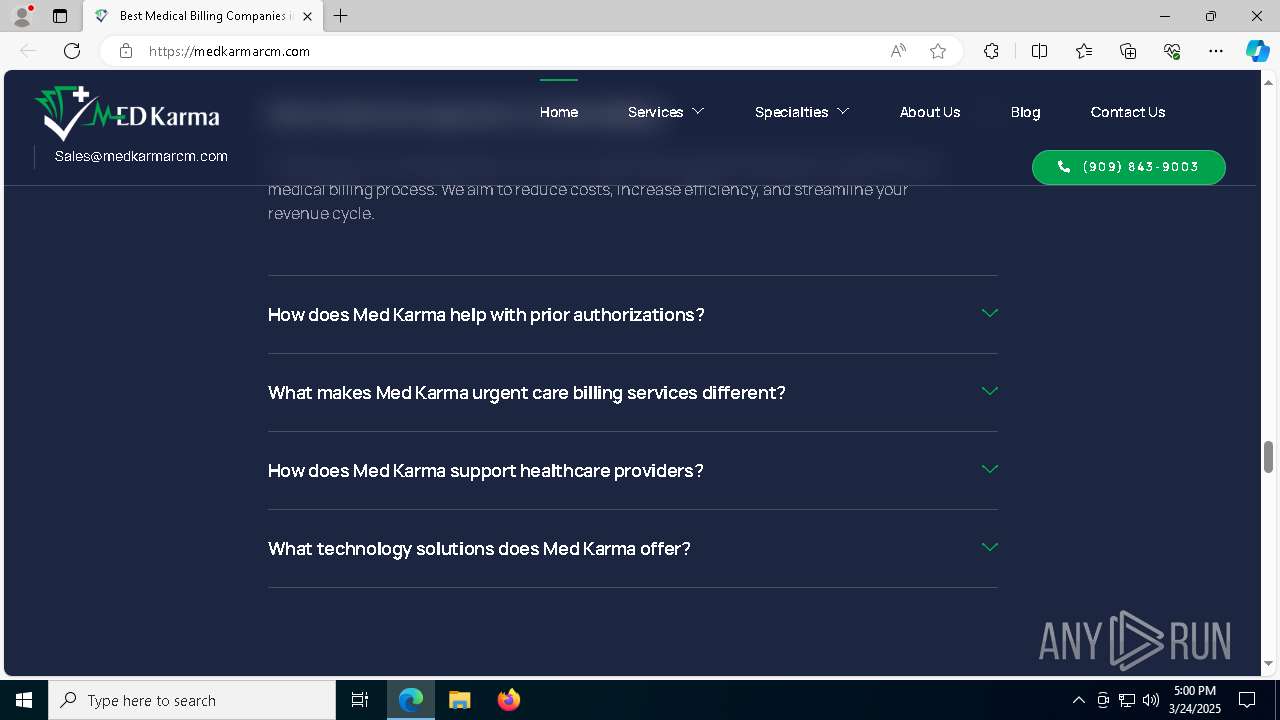Open the notification center
Screen dimensions: 1280x720
click(1247, 700)
